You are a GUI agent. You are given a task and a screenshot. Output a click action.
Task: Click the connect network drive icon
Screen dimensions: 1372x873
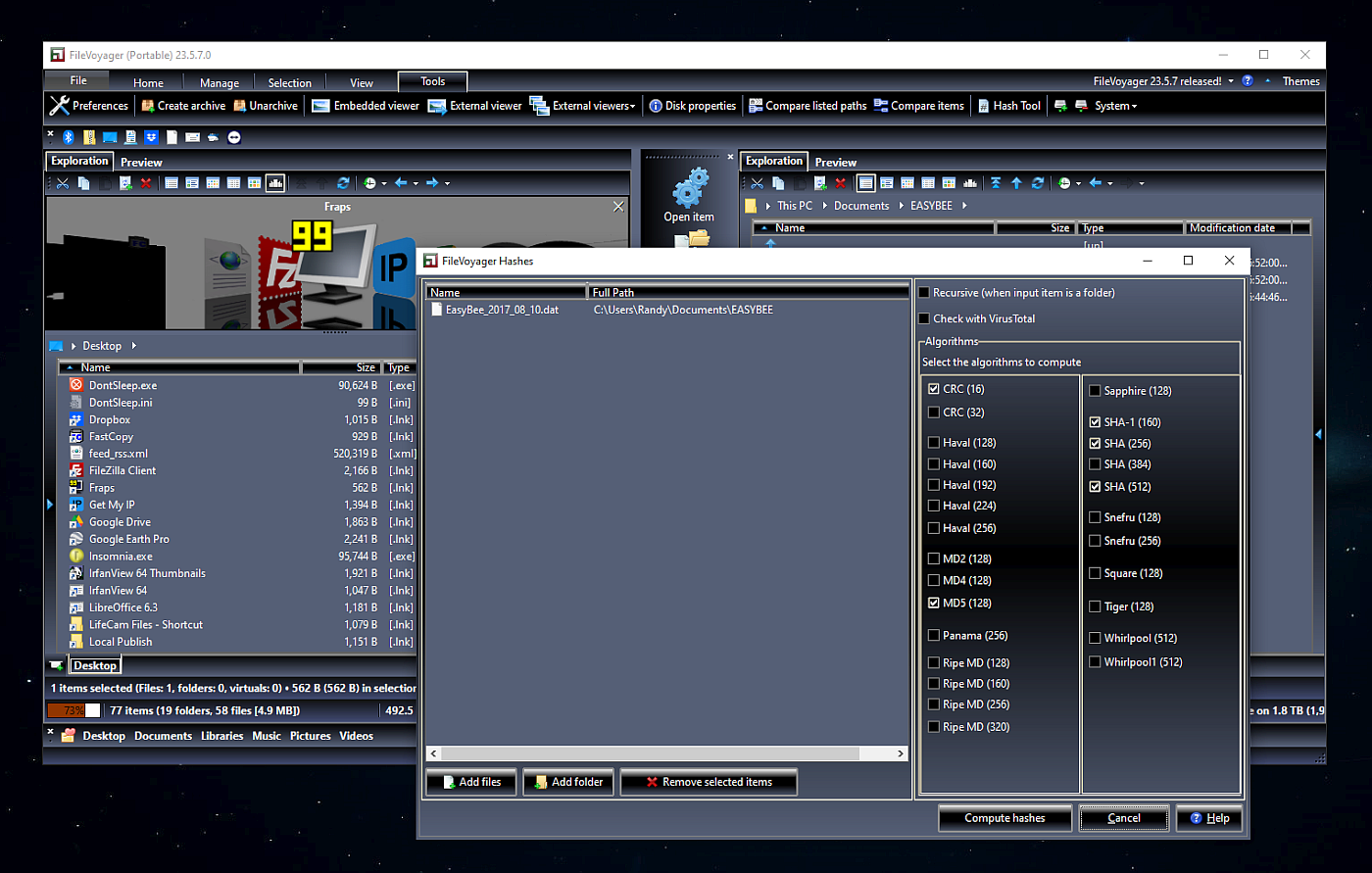click(1060, 106)
